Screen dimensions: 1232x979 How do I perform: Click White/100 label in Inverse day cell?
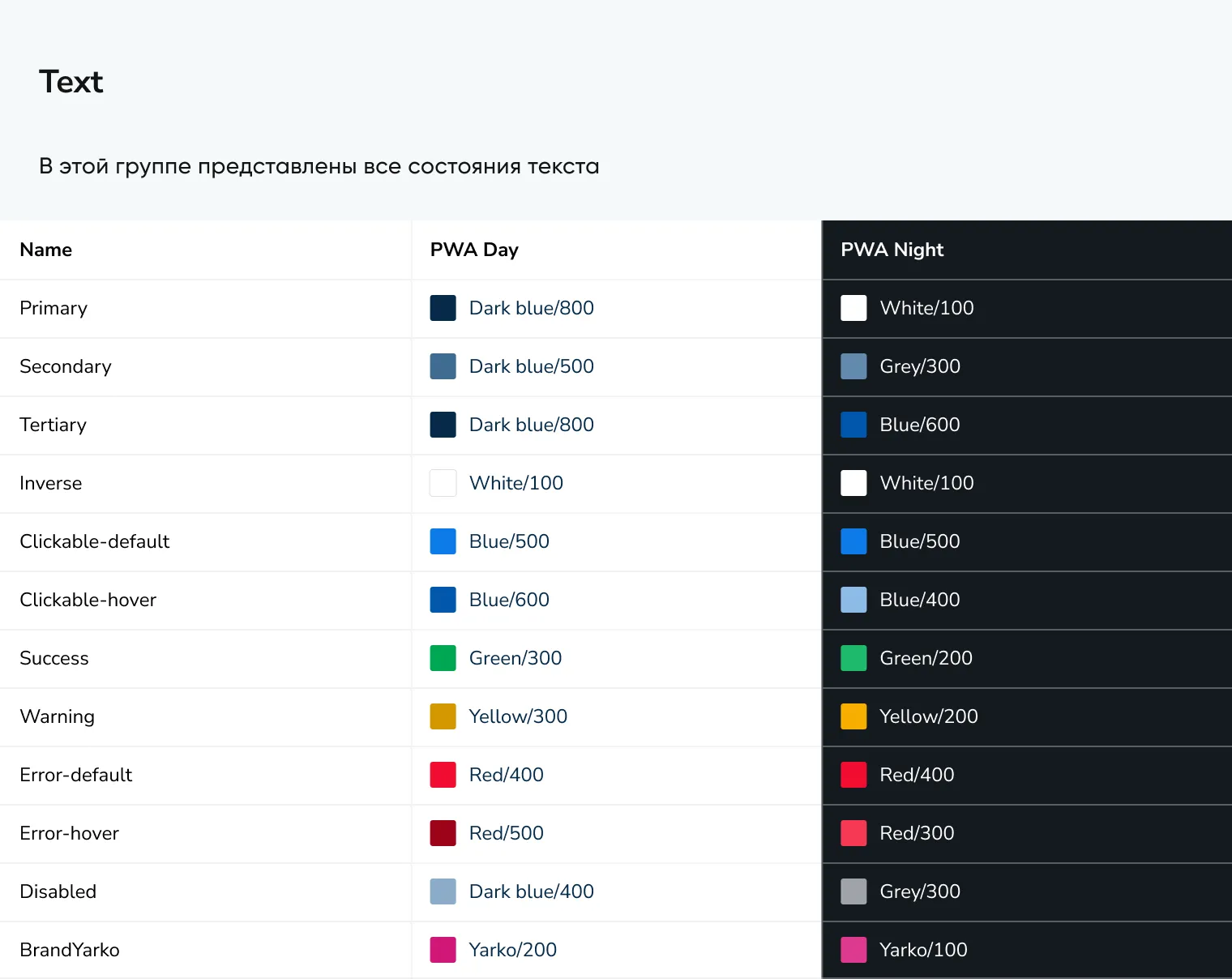pyautogui.click(x=516, y=483)
